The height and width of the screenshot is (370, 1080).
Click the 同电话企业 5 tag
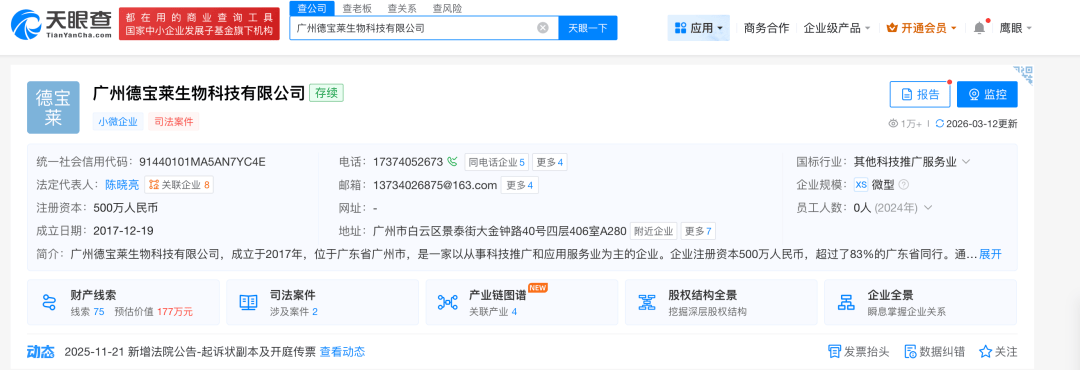(496, 163)
